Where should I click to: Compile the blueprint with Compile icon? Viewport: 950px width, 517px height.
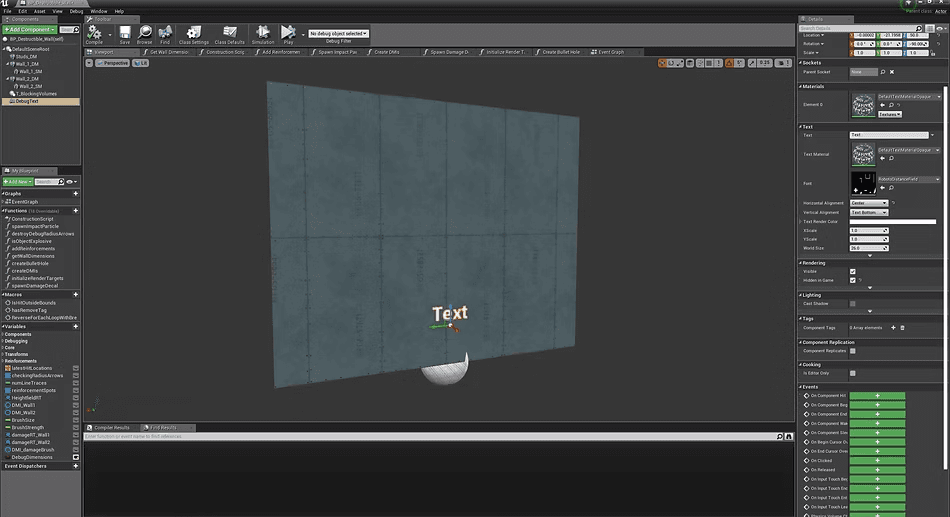[x=95, y=34]
